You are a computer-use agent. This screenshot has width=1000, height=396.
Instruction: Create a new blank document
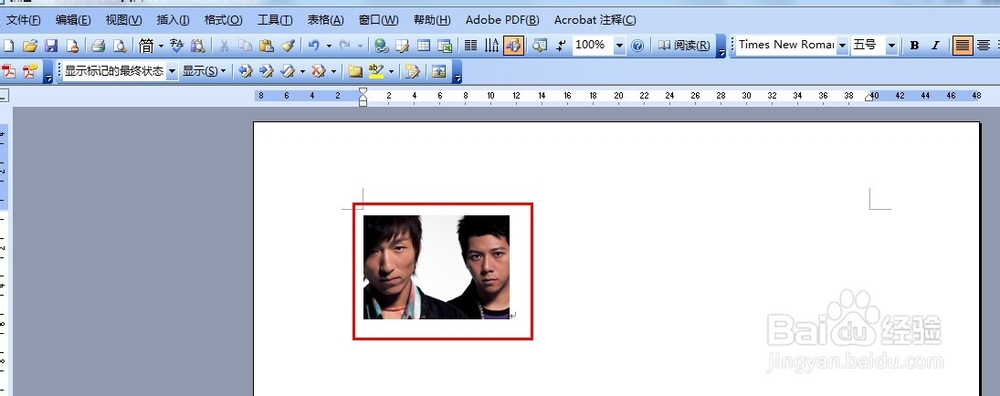tap(8, 46)
